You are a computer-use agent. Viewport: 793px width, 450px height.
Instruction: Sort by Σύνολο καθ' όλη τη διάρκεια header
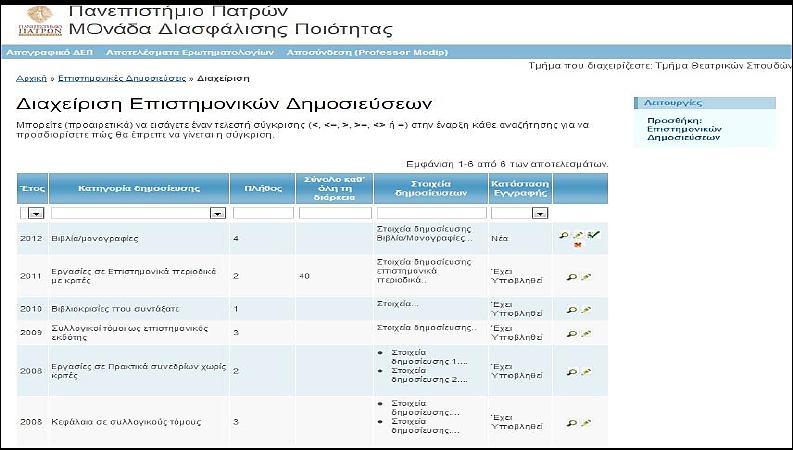(x=334, y=189)
